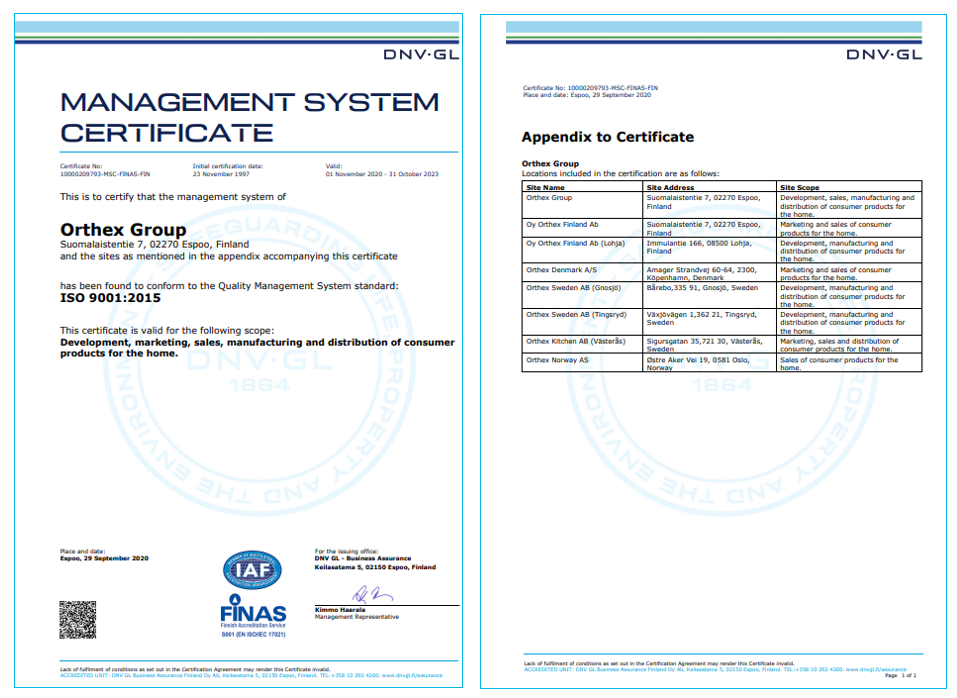This screenshot has width=957, height=698.
Task: Click the "Certificate No:" line at the appendix page top
Action: 590,88
